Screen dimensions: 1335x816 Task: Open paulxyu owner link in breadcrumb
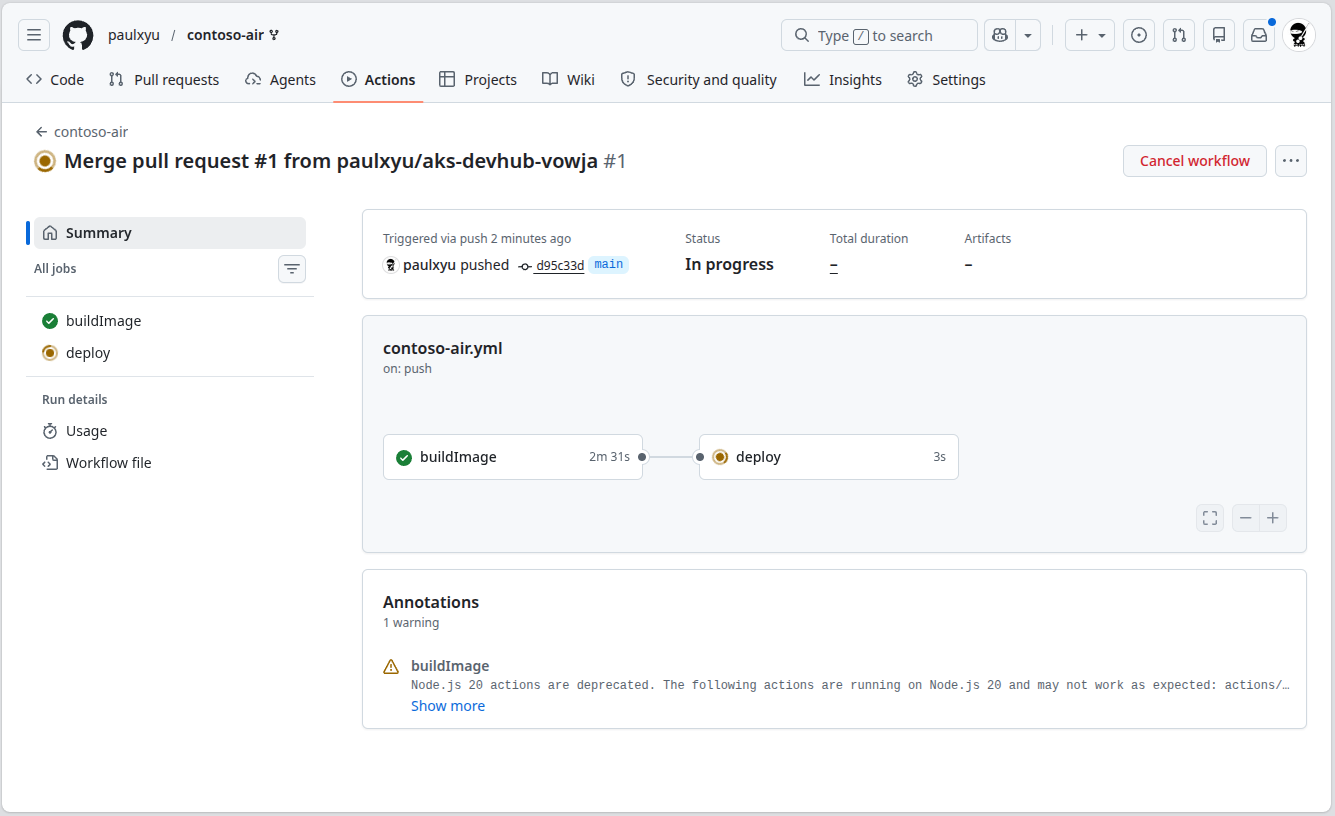click(x=134, y=35)
